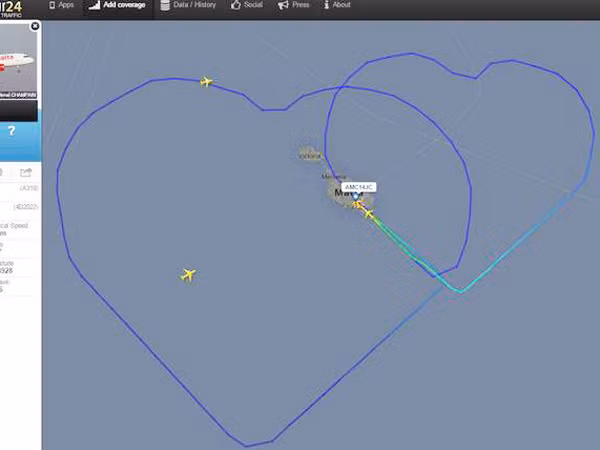Screen dimensions: 600x450
Task: Click the Flightradar24 logo
Action: 11,9
